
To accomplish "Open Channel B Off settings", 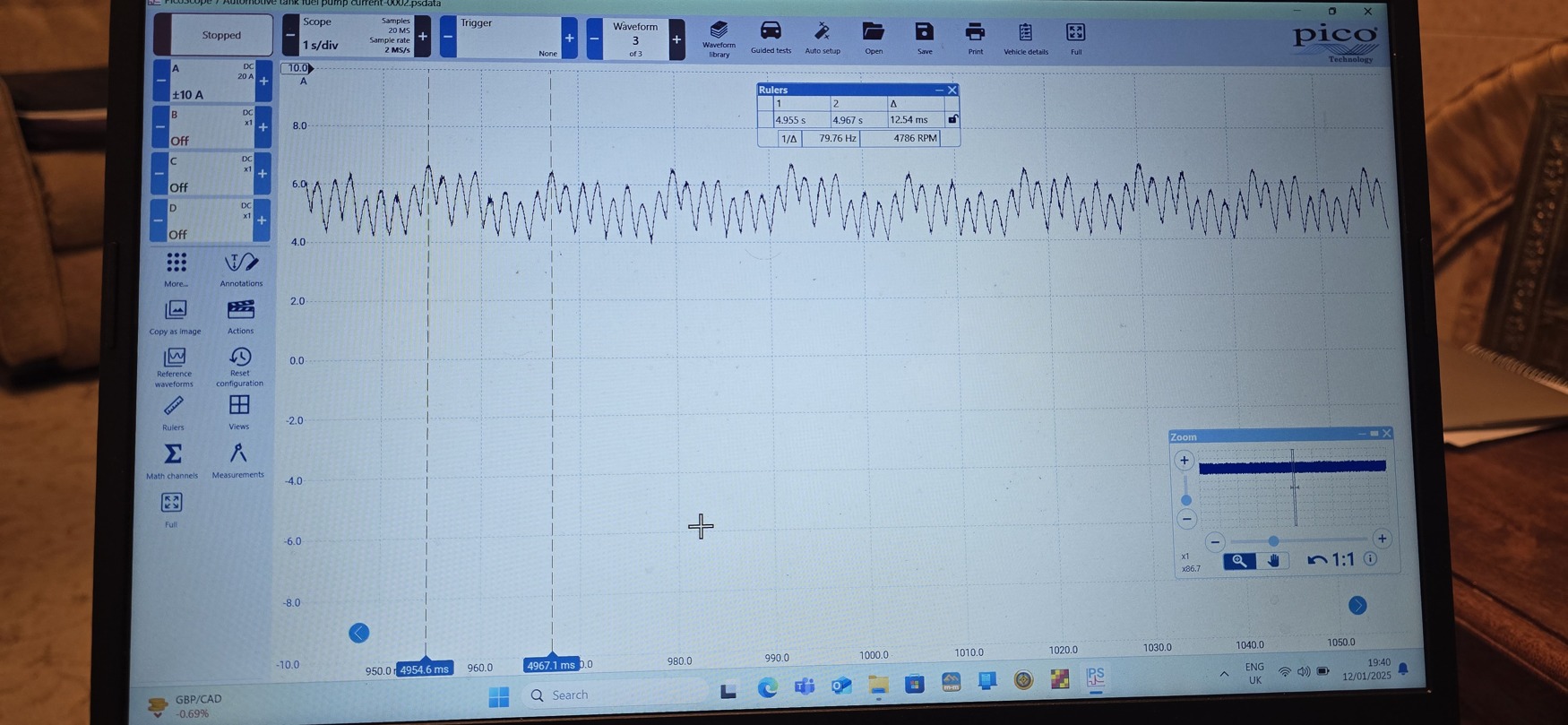I will pyautogui.click(x=211, y=127).
